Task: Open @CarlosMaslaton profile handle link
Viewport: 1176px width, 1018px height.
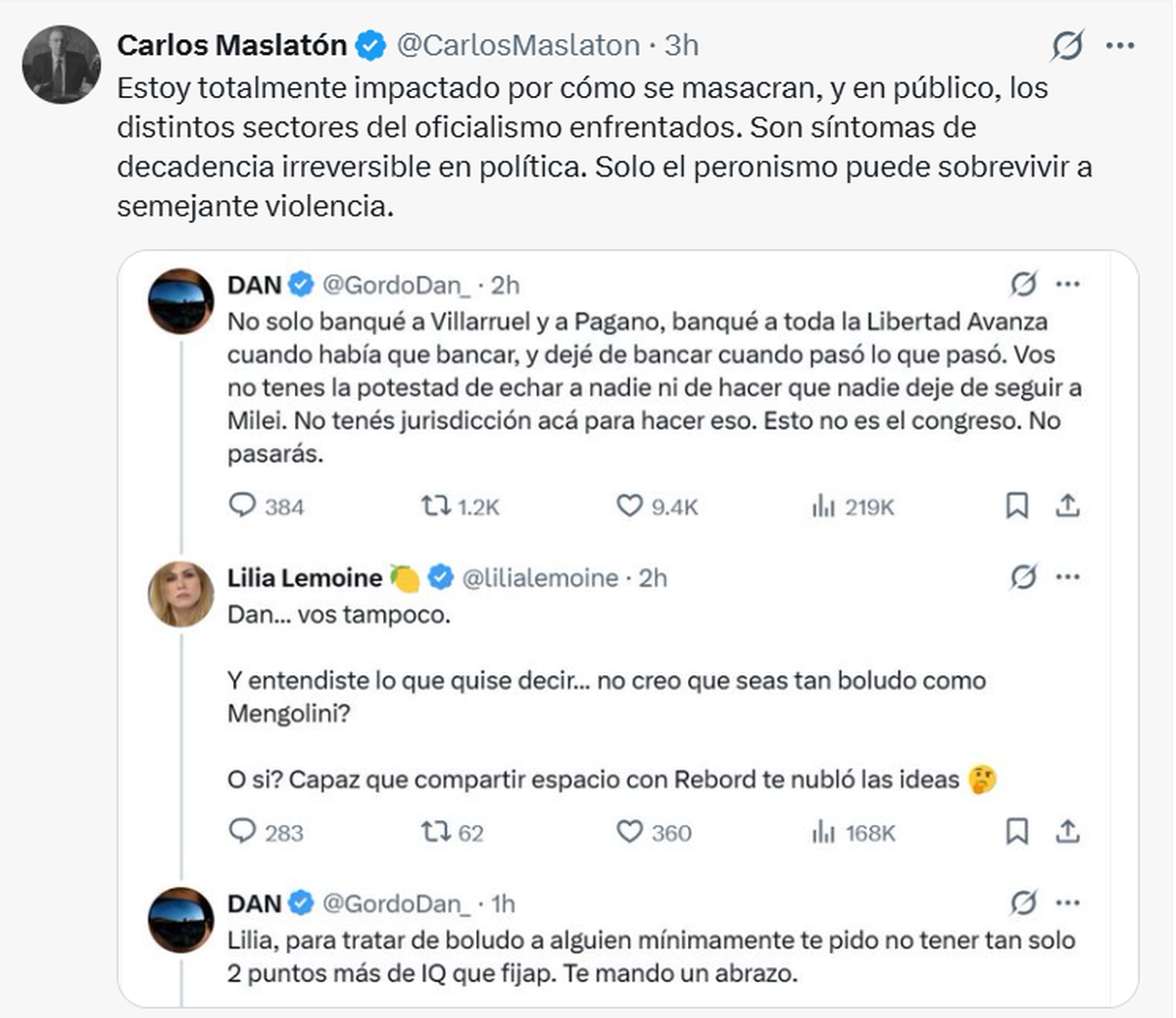Action: click(x=518, y=45)
